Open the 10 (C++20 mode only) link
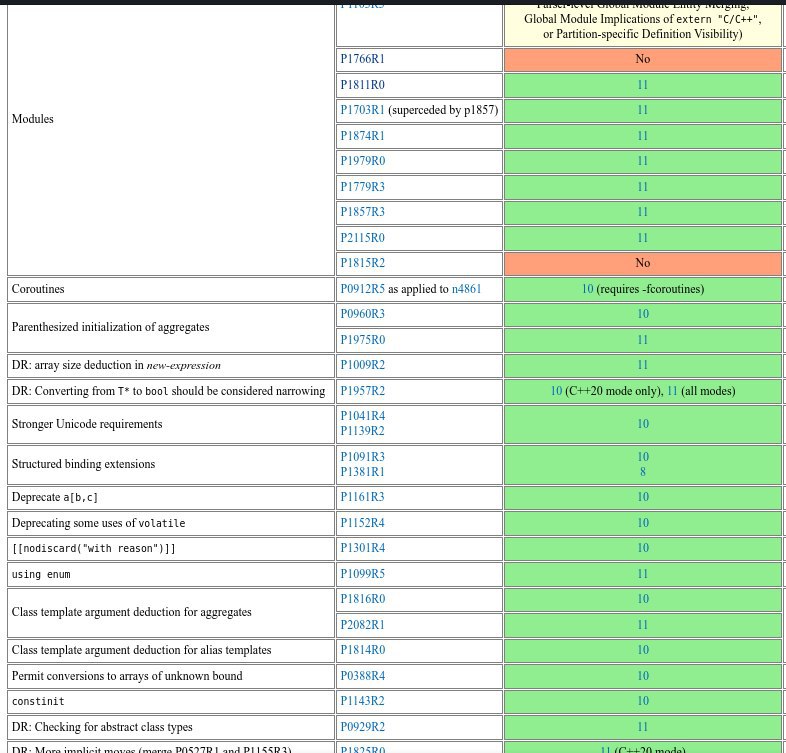The height and width of the screenshot is (753, 786). pyautogui.click(x=556, y=391)
